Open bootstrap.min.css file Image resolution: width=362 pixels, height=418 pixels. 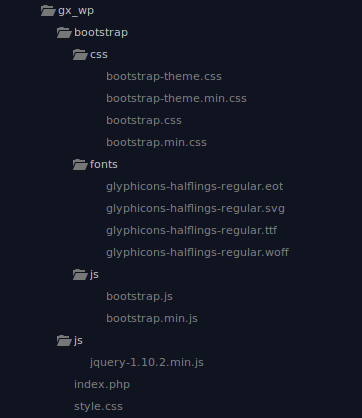(156, 142)
